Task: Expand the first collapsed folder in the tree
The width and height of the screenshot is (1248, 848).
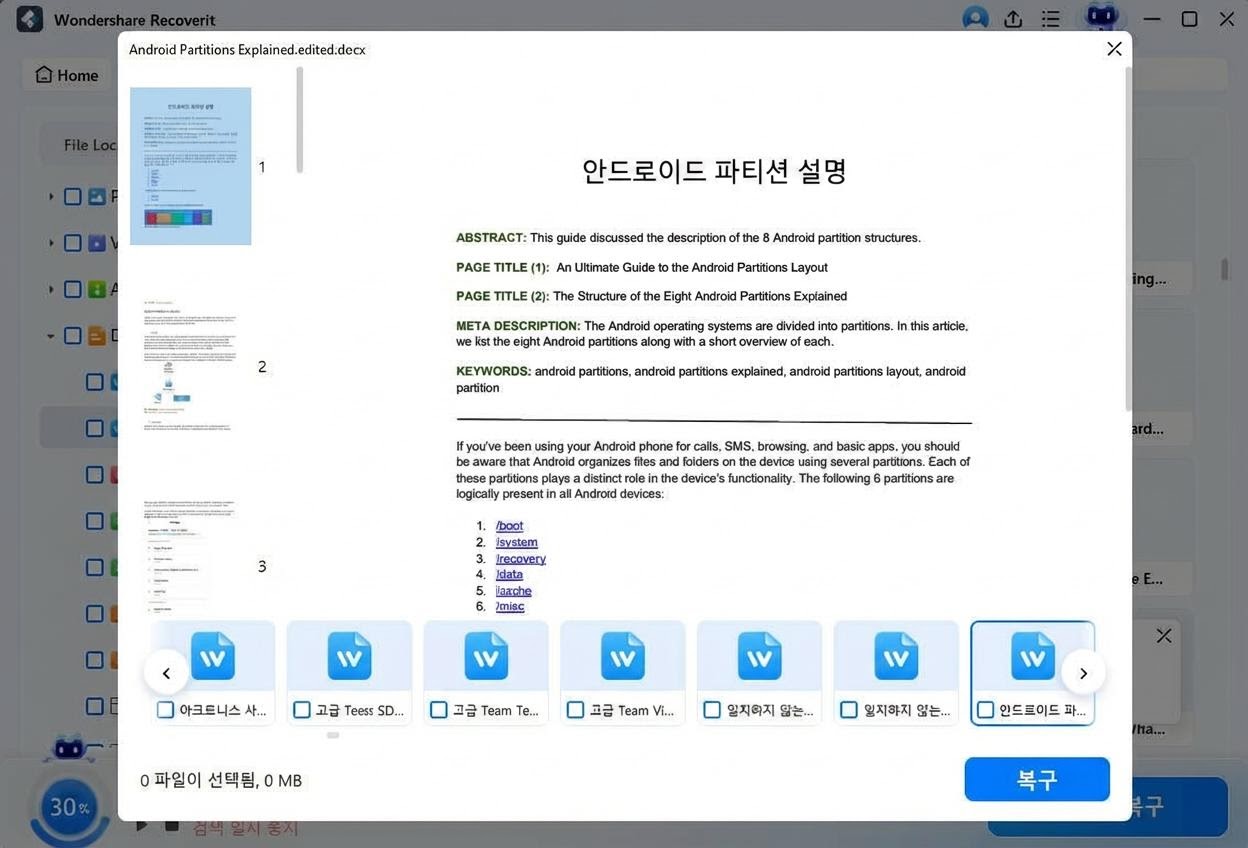Action: pos(50,195)
